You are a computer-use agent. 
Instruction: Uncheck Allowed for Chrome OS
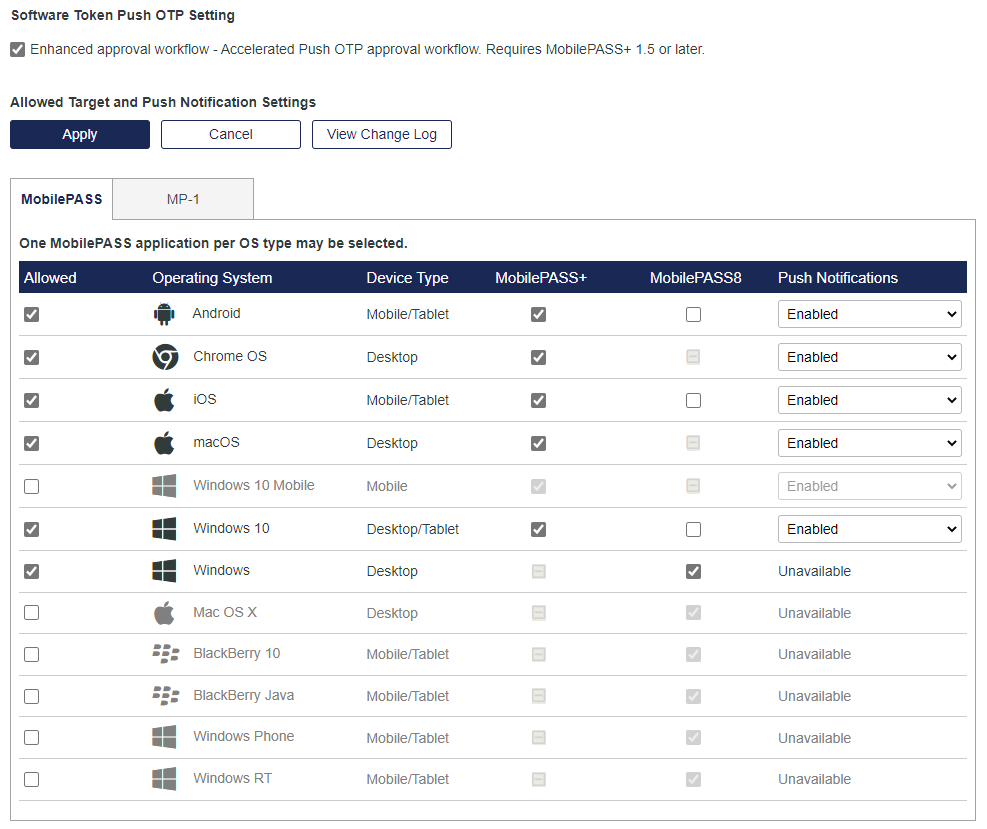click(31, 357)
